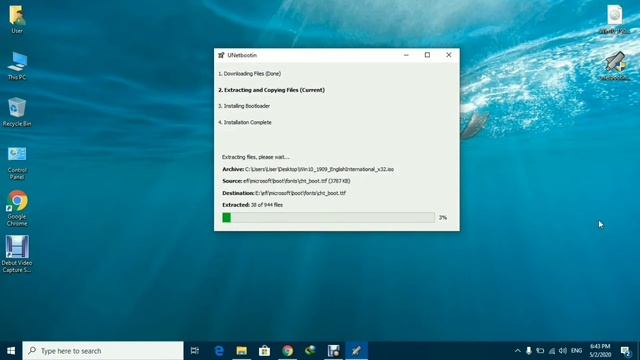The image size is (640, 360).
Task: Click the Extracted files count text
Action: [253, 205]
